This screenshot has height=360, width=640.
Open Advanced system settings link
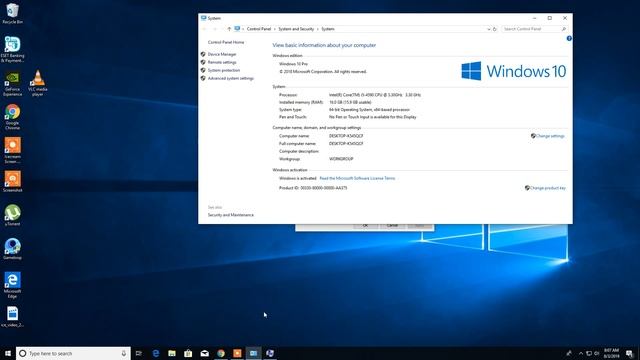click(231, 78)
